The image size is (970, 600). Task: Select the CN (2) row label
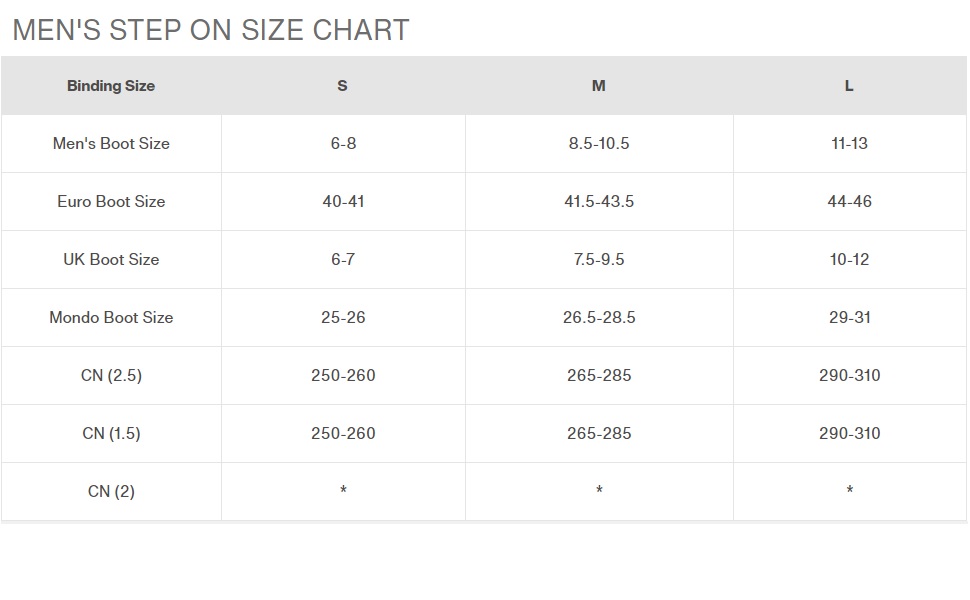pyautogui.click(x=111, y=492)
